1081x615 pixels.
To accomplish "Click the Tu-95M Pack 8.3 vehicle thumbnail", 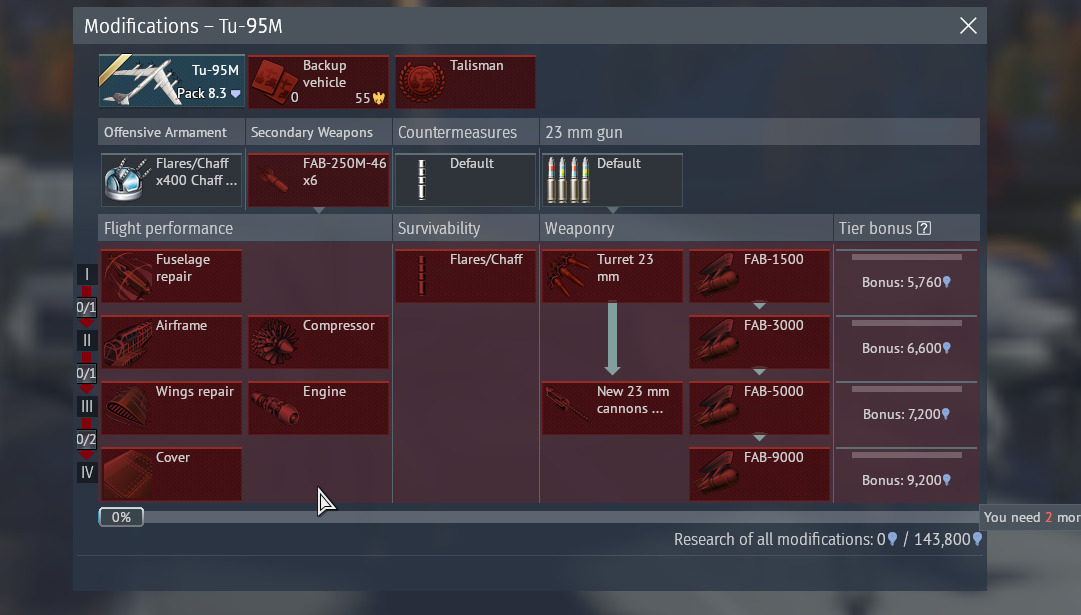I will tap(171, 82).
